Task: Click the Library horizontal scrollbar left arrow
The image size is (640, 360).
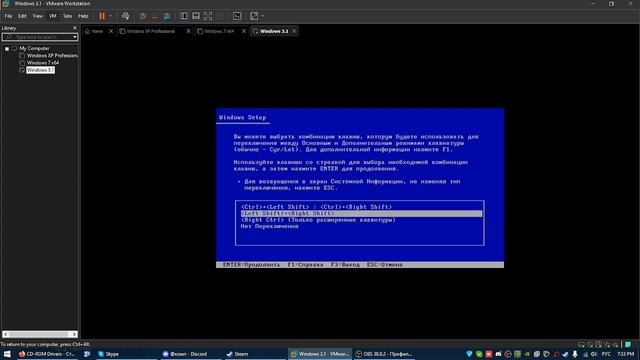Action: [5, 334]
